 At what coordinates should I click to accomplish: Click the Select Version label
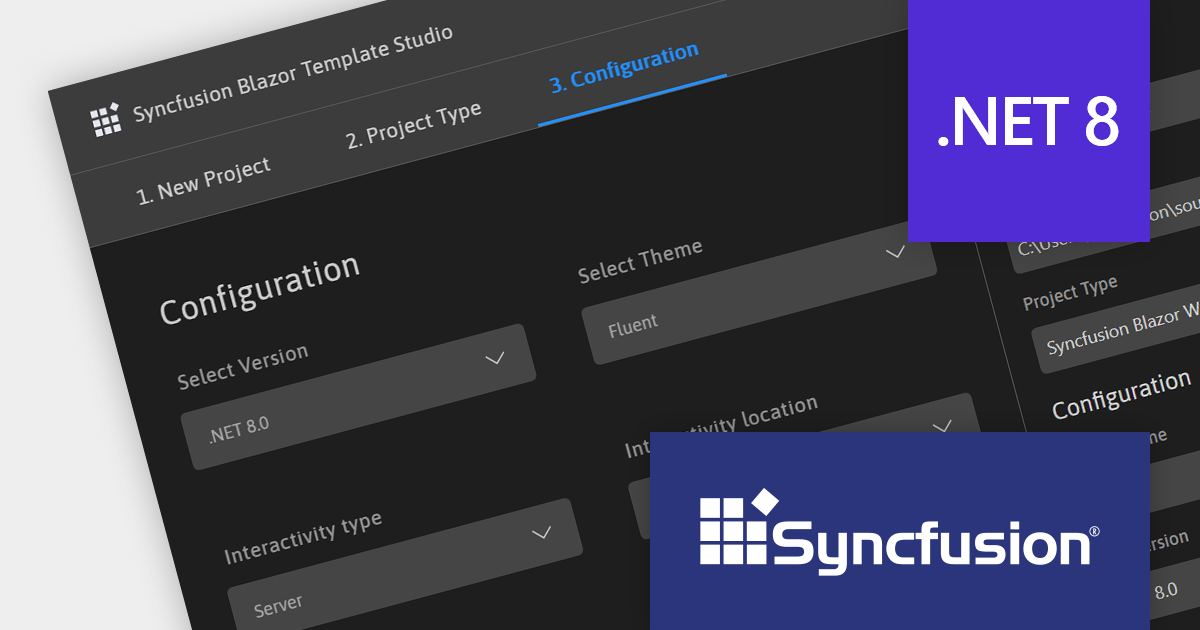coord(243,366)
